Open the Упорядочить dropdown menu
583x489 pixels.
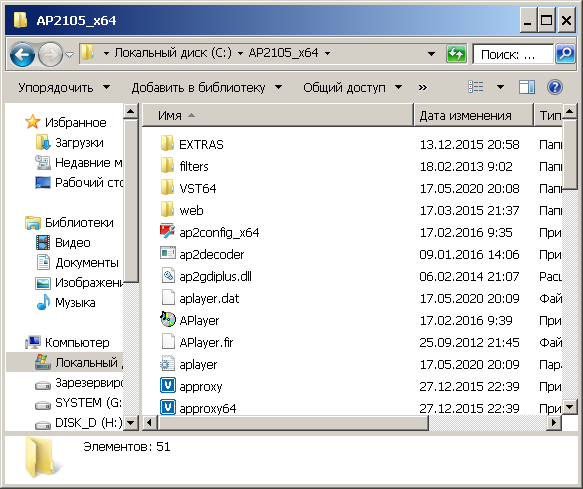tap(64, 88)
